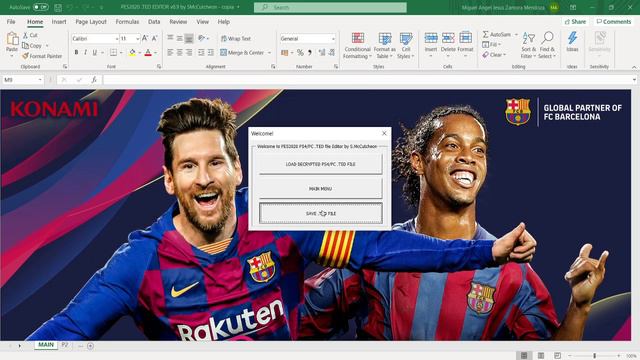Apply Top Align to cells
The width and height of the screenshot is (640, 360).
[170, 38]
